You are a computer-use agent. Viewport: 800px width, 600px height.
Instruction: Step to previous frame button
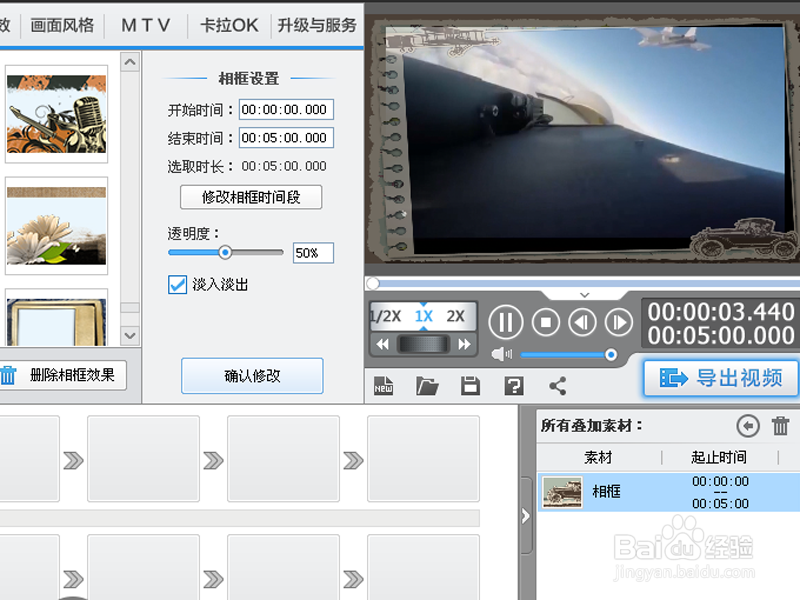582,322
